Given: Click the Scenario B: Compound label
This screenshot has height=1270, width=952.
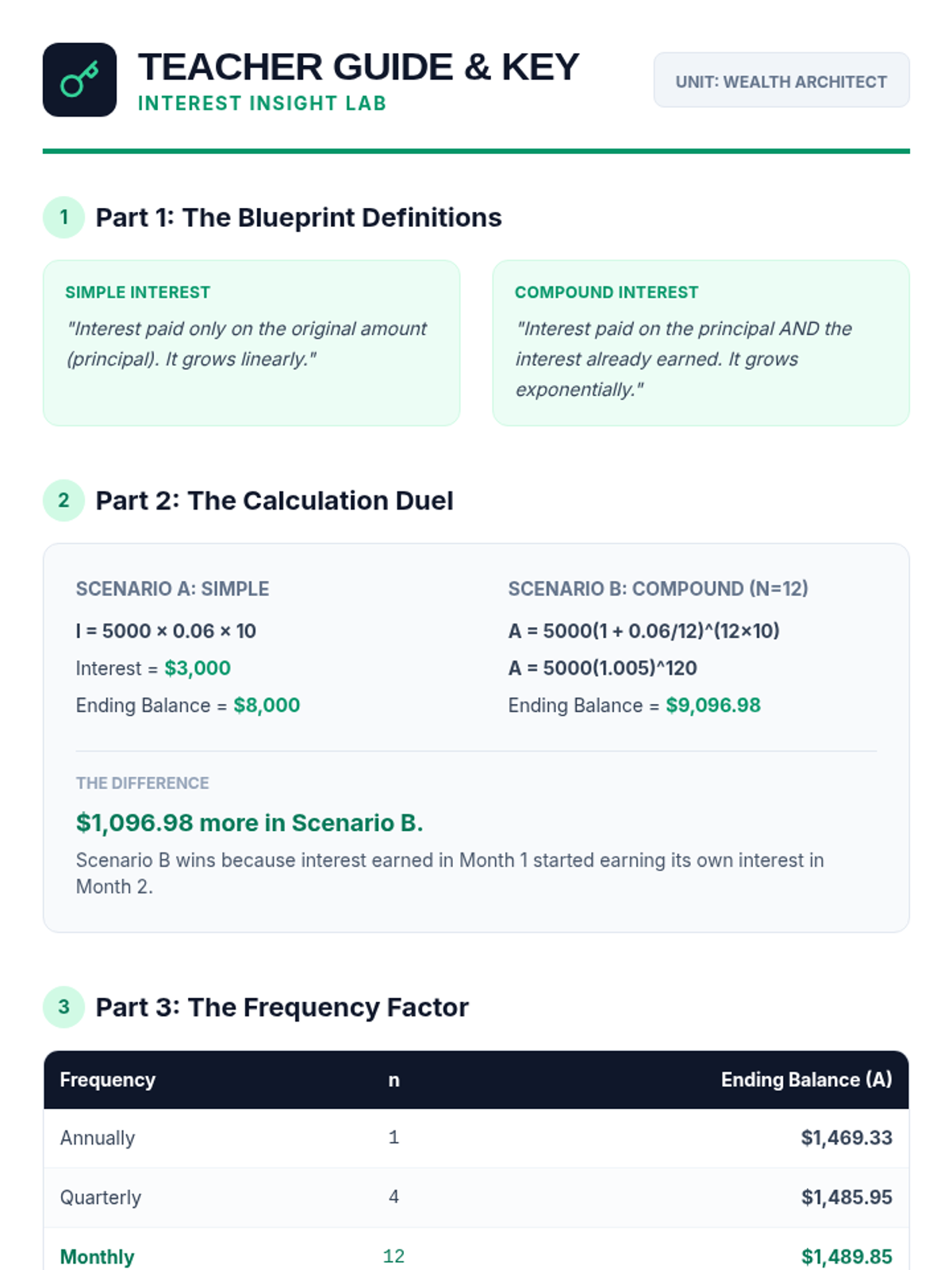Looking at the screenshot, I should 658,589.
